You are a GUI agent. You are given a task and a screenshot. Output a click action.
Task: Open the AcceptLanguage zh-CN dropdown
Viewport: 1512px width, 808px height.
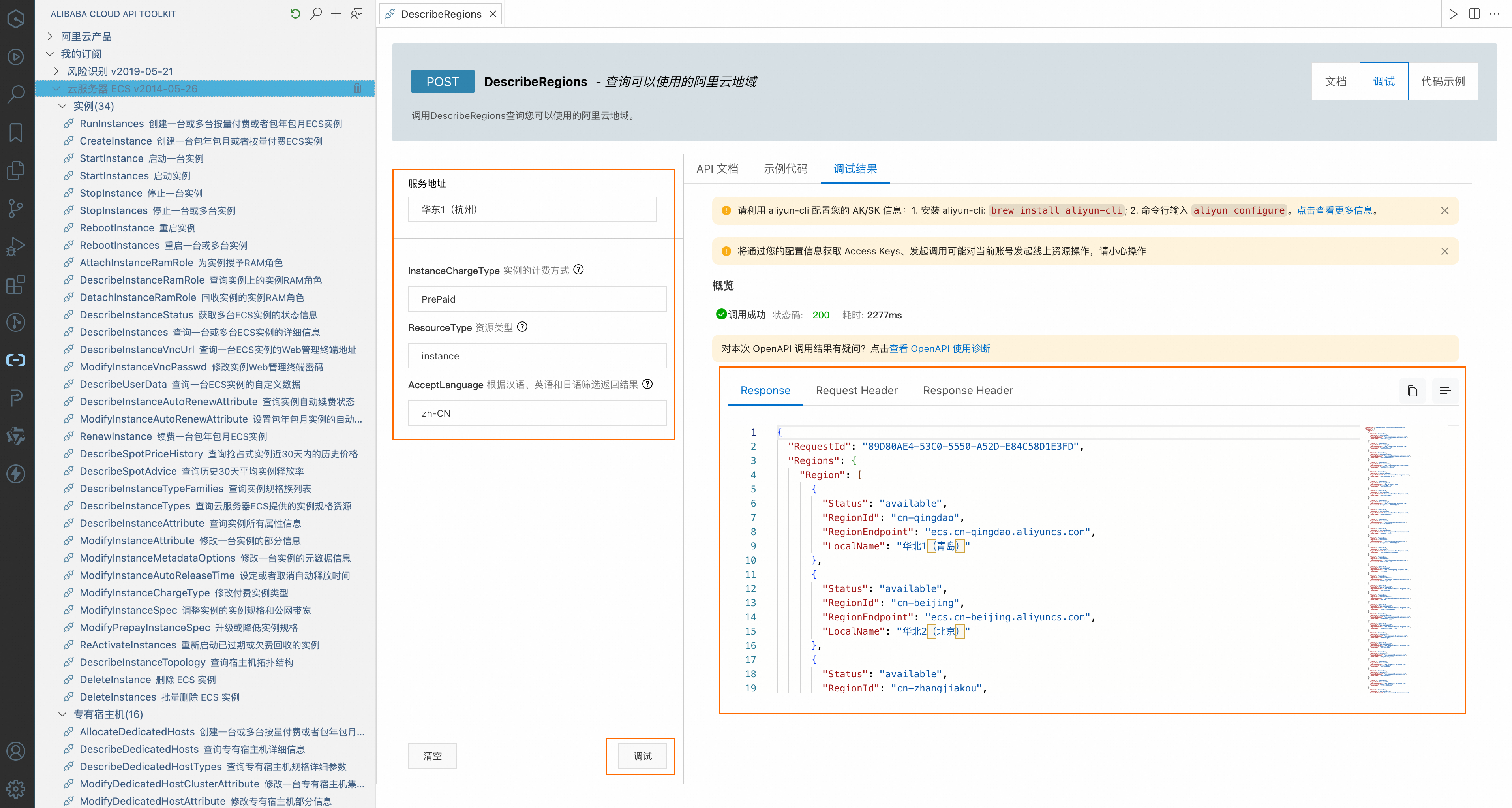[x=537, y=413]
